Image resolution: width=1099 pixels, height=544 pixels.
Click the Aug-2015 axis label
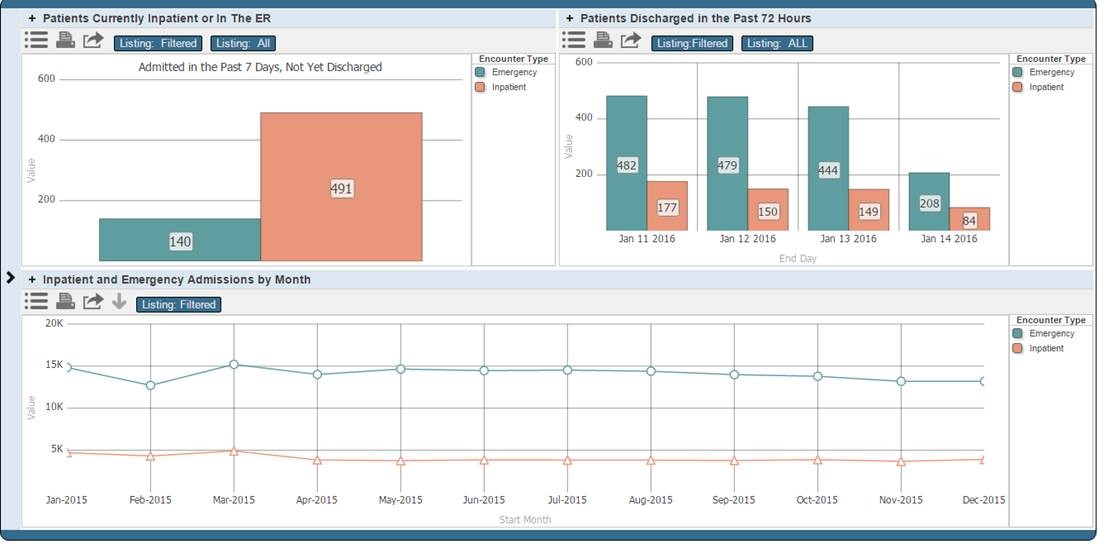point(650,500)
